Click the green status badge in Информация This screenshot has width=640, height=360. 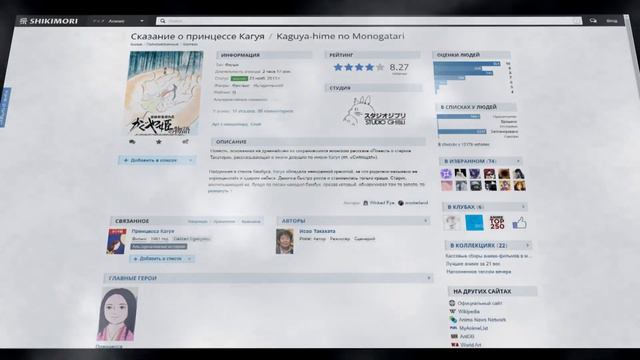click(x=239, y=78)
